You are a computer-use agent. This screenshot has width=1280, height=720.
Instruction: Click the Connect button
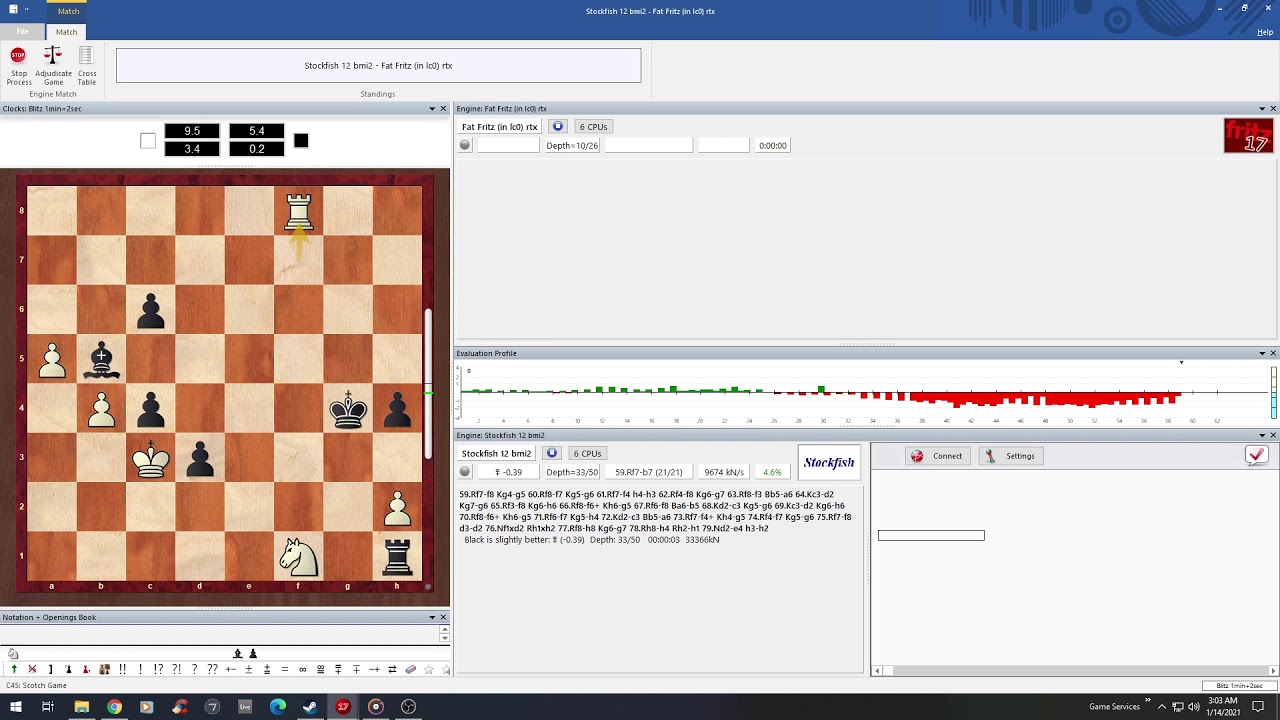pyautogui.click(x=936, y=456)
